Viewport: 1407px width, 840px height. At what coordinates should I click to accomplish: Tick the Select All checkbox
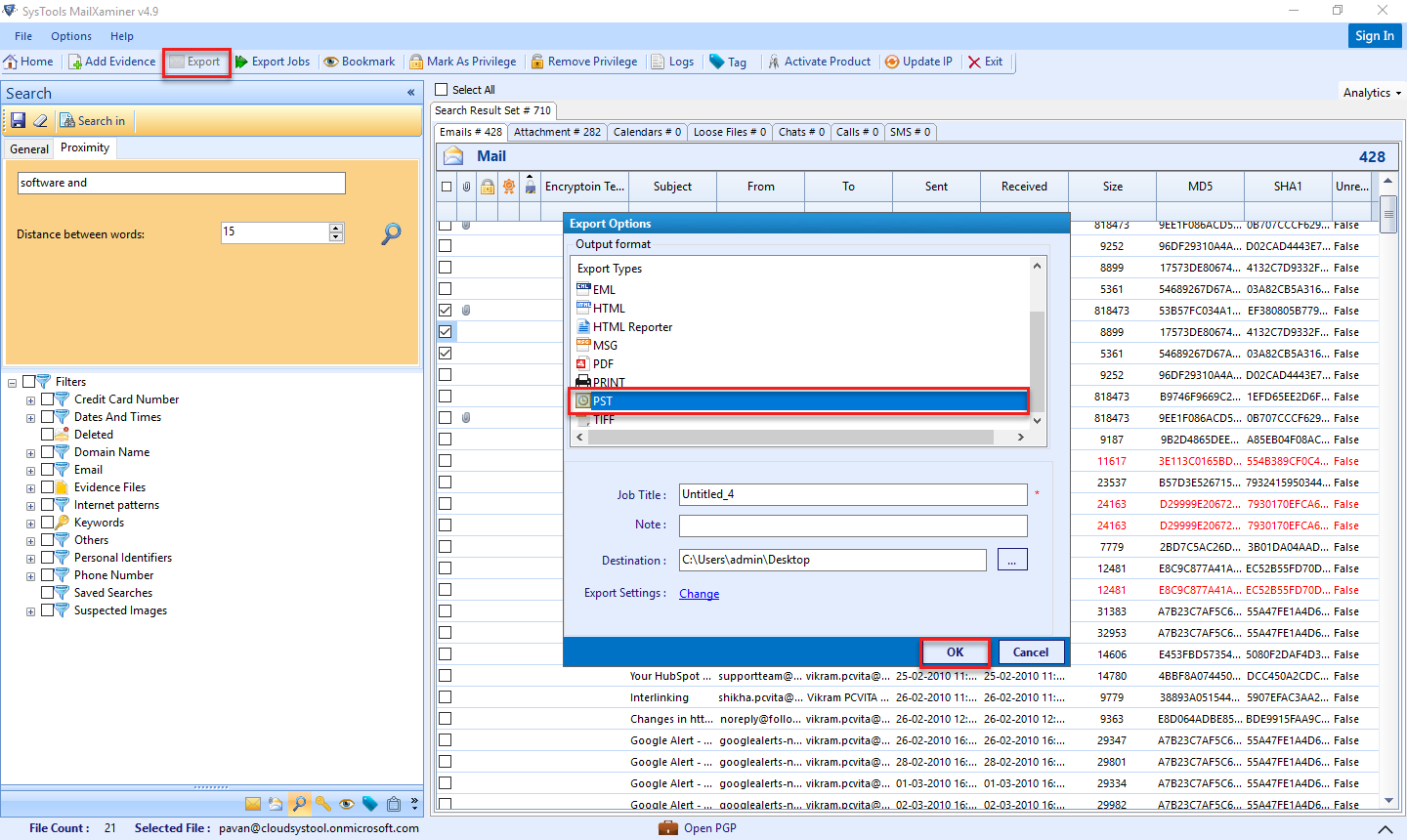pos(440,89)
